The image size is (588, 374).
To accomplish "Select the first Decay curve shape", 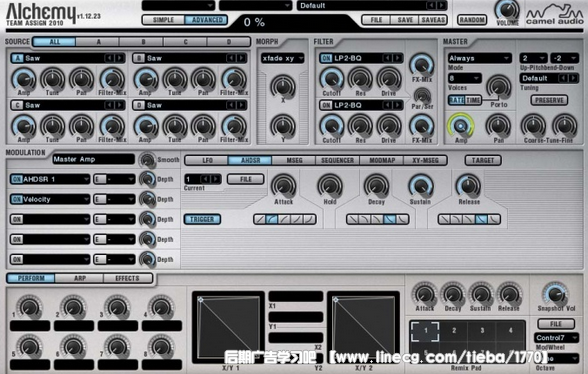I will [x=352, y=219].
